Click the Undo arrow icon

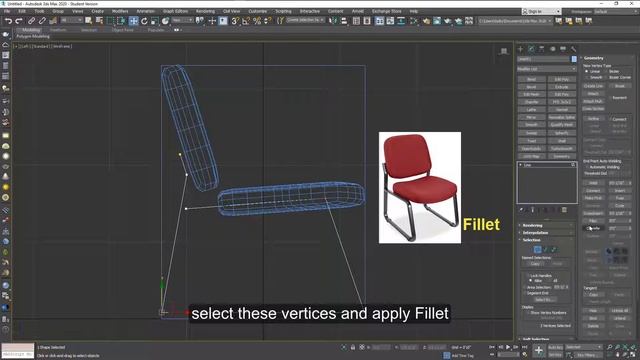(8, 21)
